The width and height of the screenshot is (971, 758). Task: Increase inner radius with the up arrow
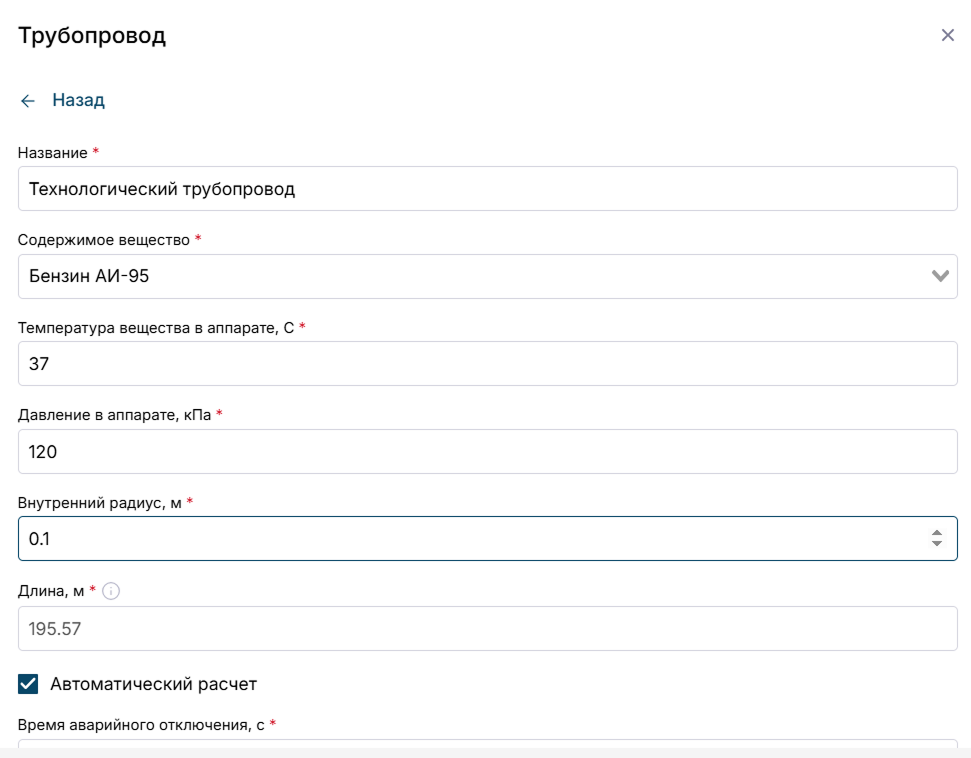(937, 533)
